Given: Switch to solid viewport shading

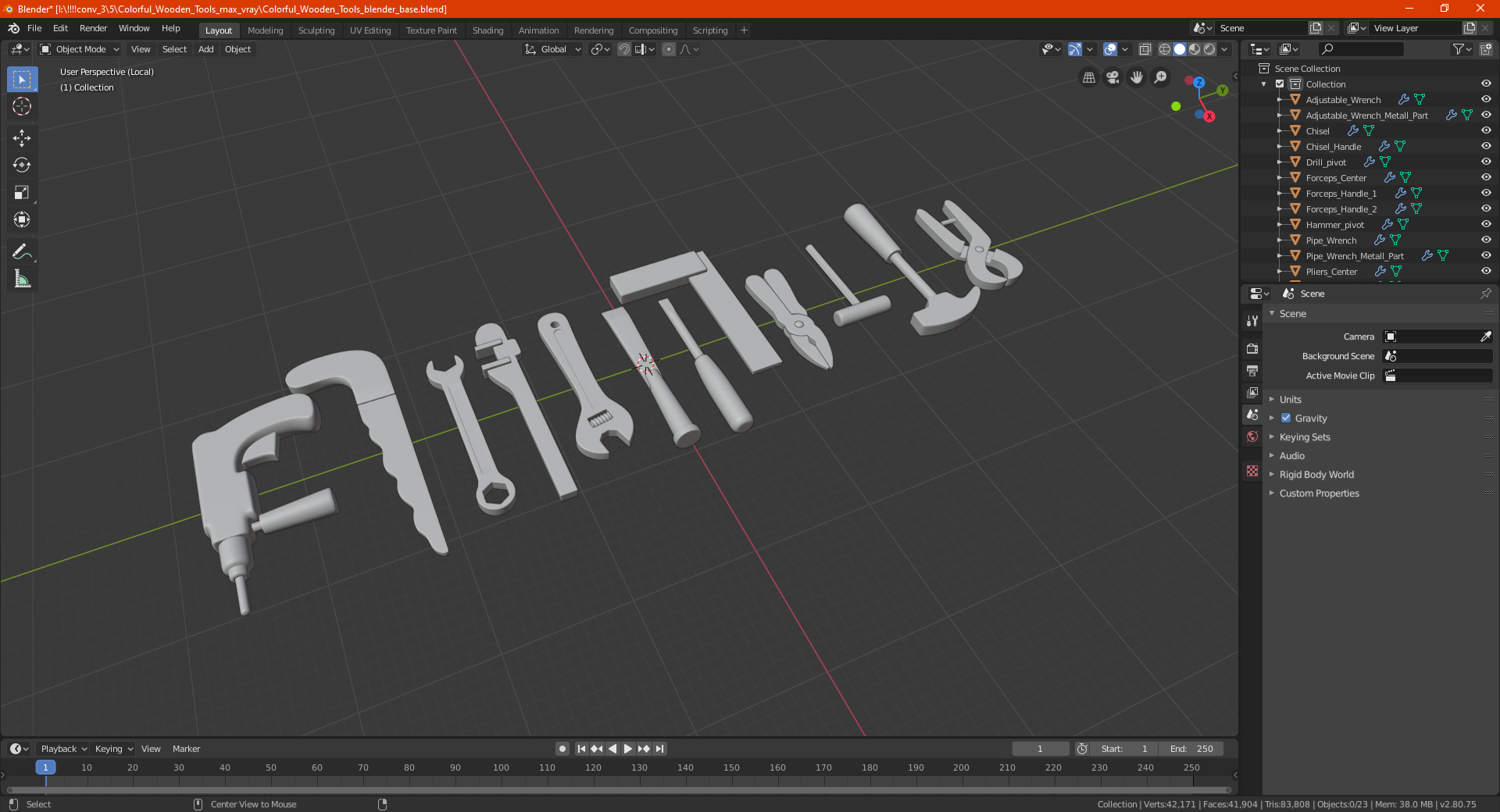Looking at the screenshot, I should [1180, 49].
